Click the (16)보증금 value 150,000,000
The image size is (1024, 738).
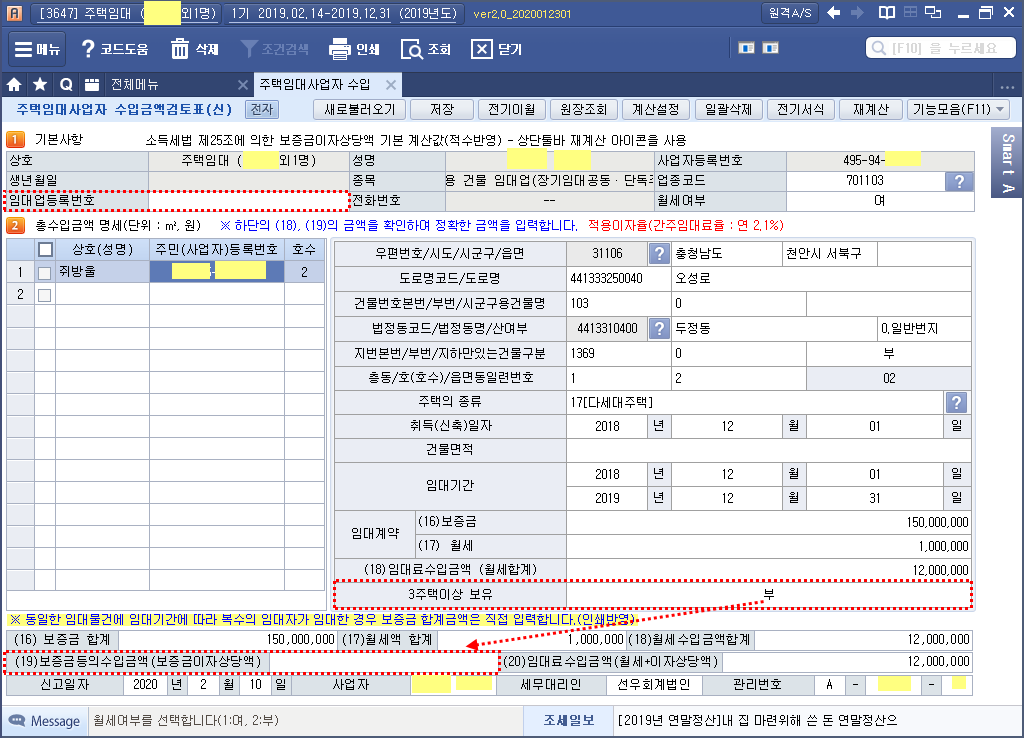point(768,522)
